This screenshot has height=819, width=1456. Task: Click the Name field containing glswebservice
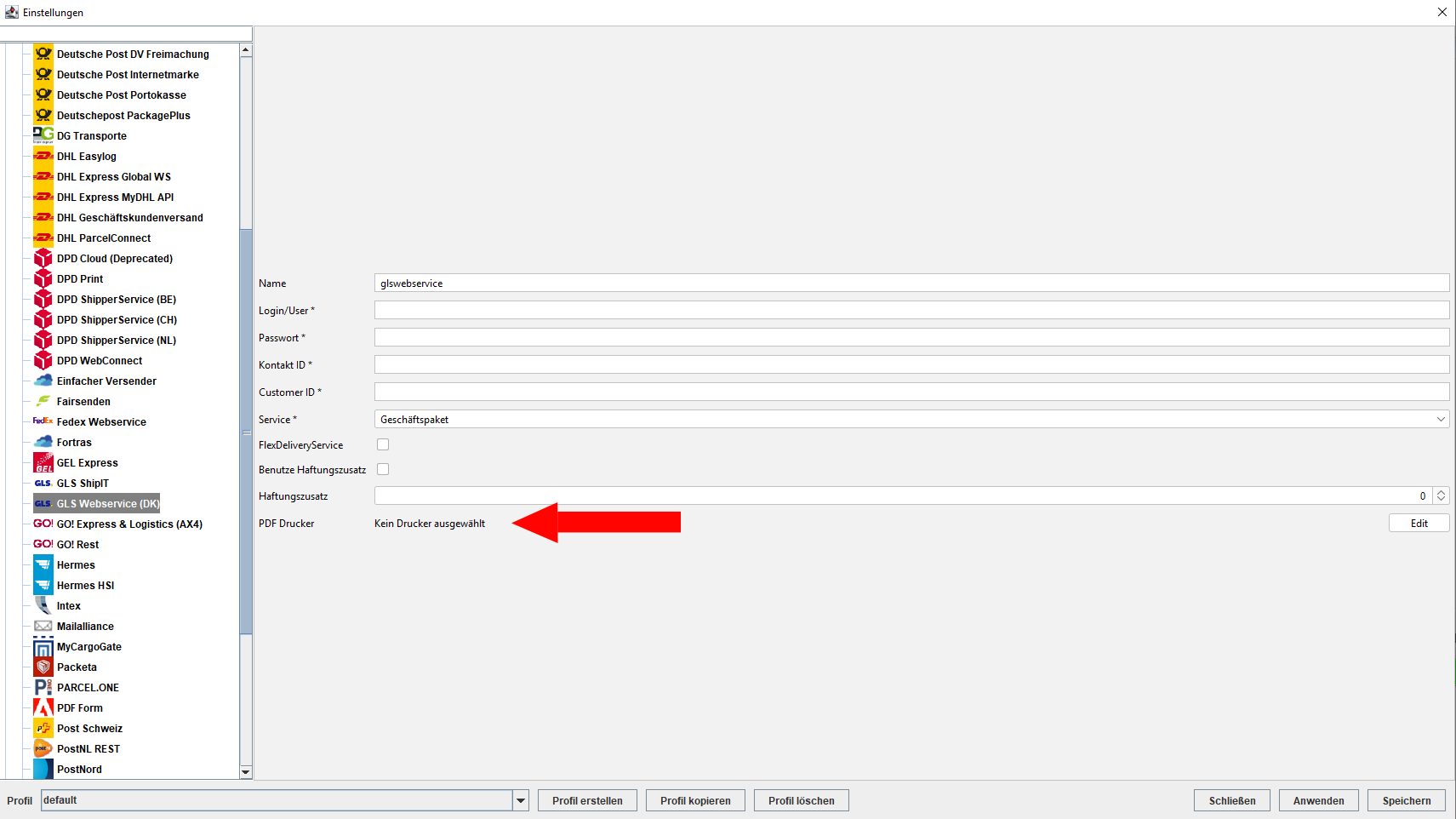(911, 283)
